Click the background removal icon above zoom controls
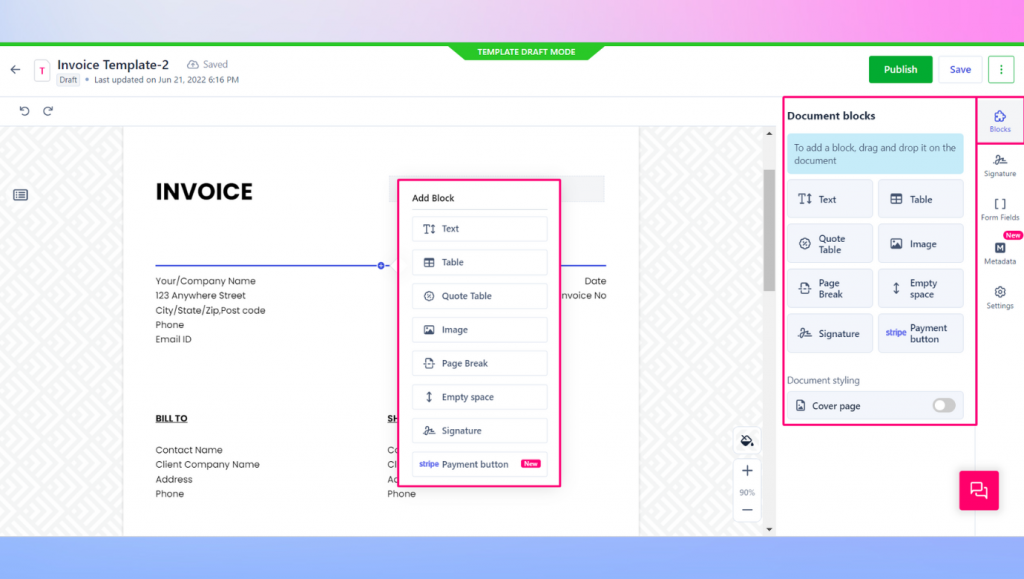 (747, 440)
